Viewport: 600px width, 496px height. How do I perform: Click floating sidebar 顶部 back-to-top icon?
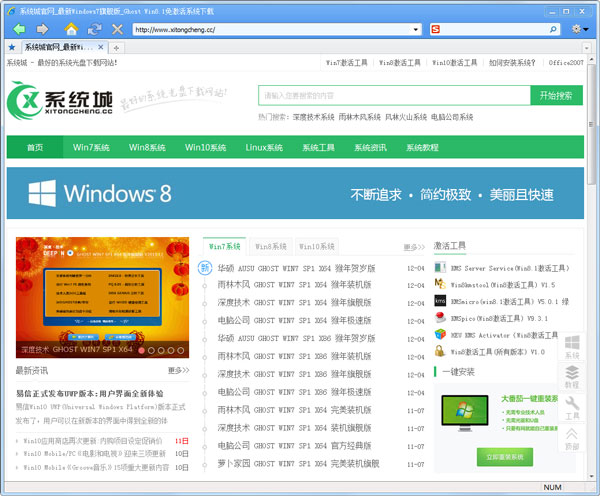tap(572, 439)
